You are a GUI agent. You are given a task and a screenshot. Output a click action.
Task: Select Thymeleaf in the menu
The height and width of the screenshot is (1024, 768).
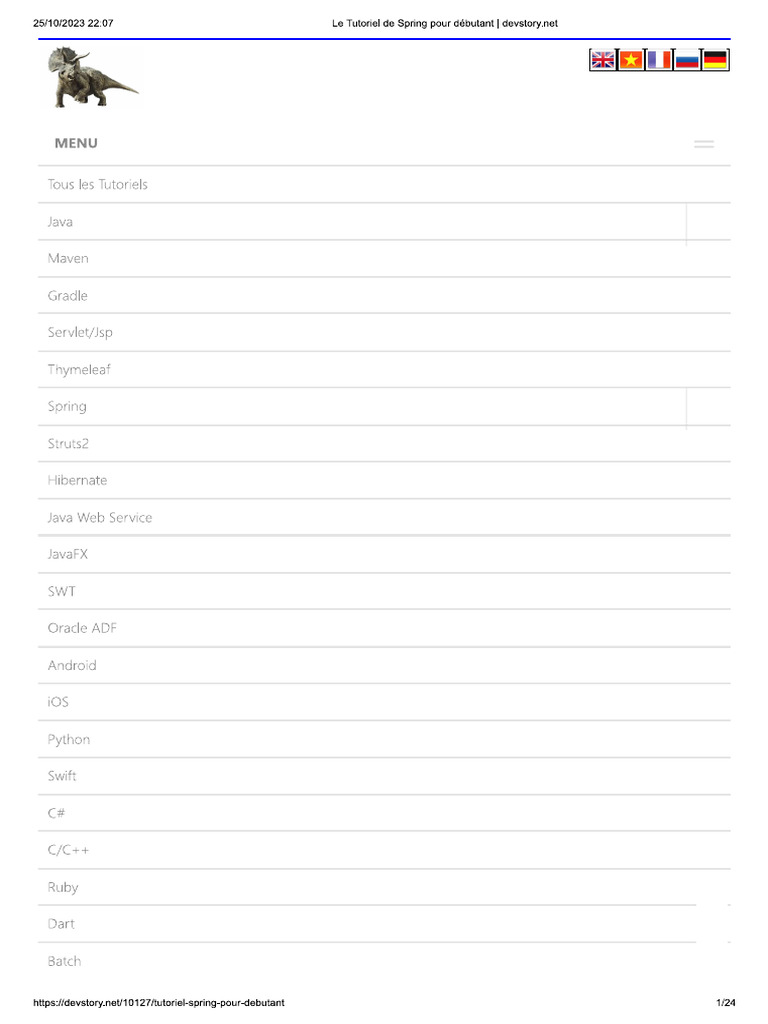coord(384,370)
